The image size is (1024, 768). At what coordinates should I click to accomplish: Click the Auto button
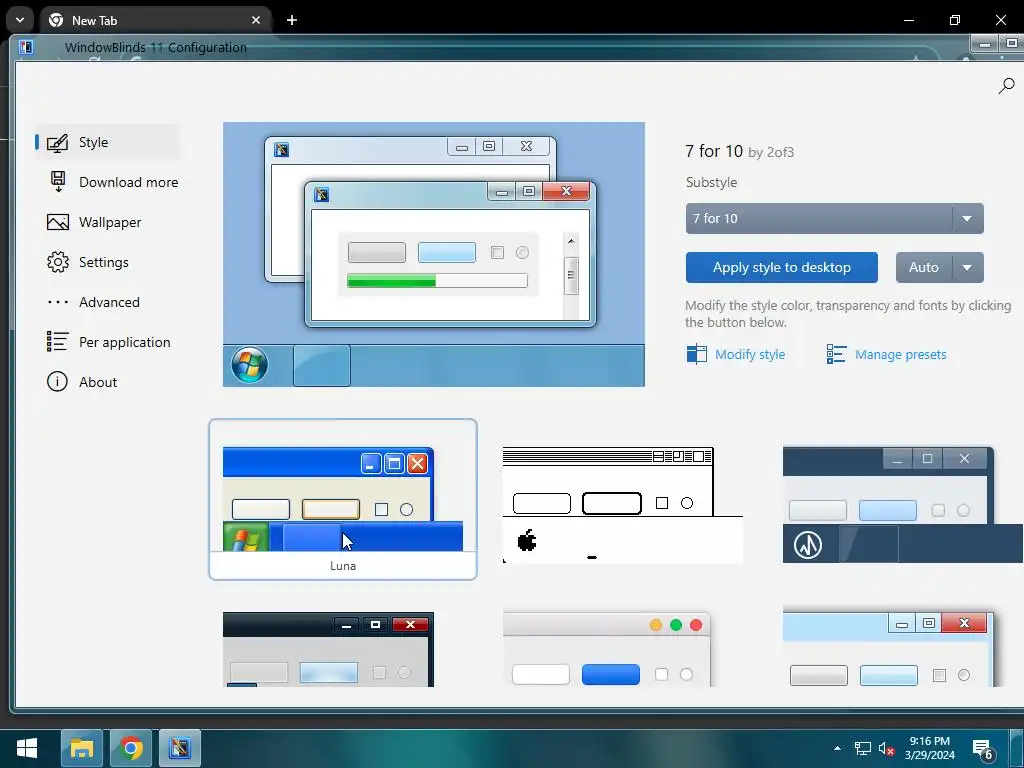[x=924, y=267]
